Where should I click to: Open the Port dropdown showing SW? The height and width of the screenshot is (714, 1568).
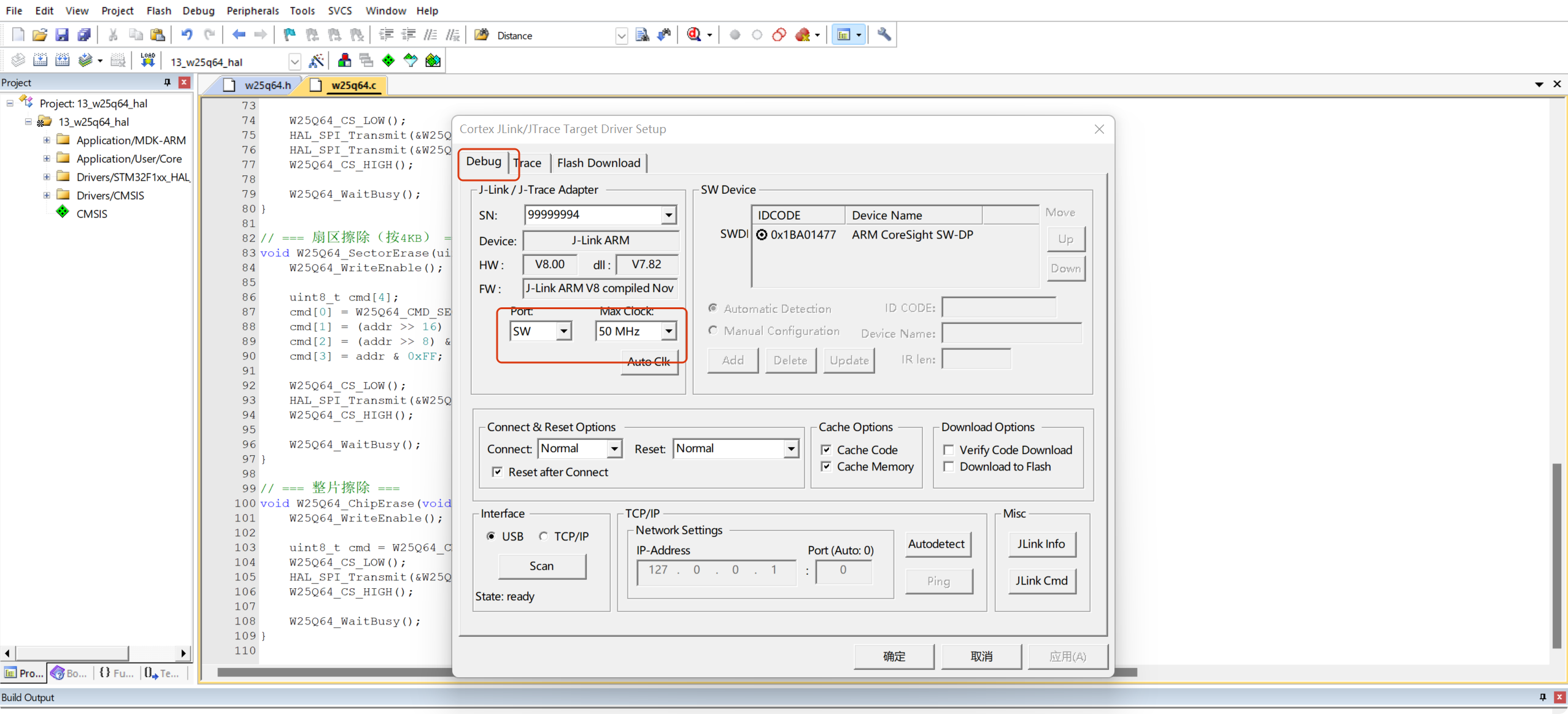click(563, 331)
